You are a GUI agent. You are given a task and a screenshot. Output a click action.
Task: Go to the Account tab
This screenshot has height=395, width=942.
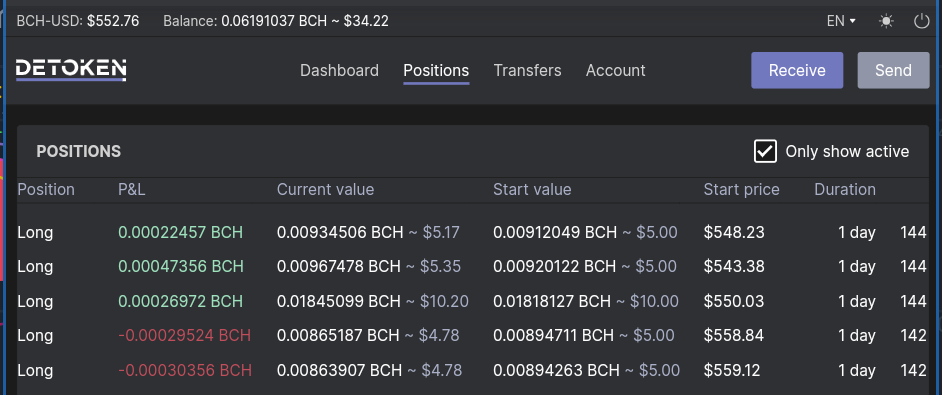click(x=615, y=71)
